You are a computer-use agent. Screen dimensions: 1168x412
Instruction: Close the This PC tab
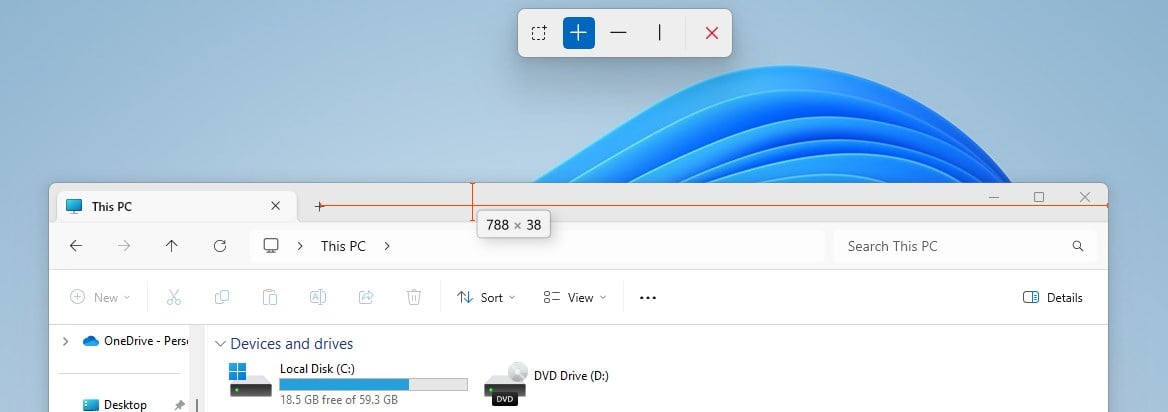point(276,206)
